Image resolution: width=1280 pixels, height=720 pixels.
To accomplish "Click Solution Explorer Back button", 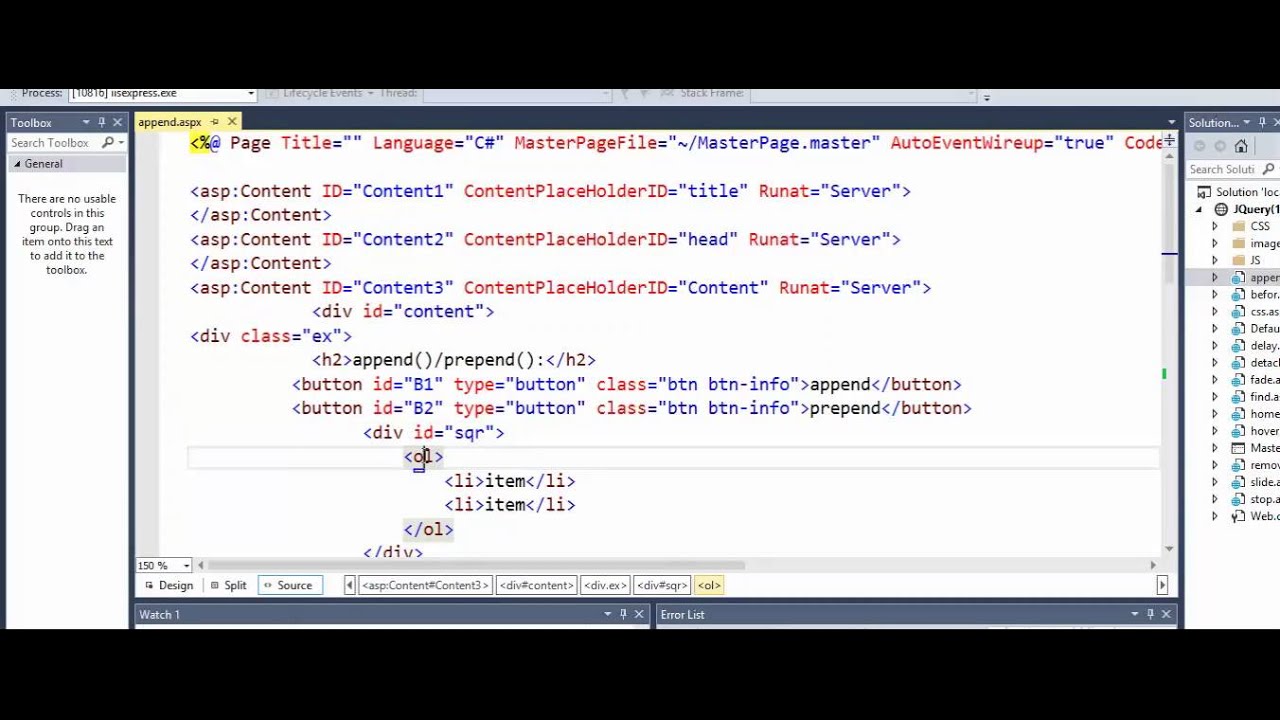I will pyautogui.click(x=1199, y=146).
